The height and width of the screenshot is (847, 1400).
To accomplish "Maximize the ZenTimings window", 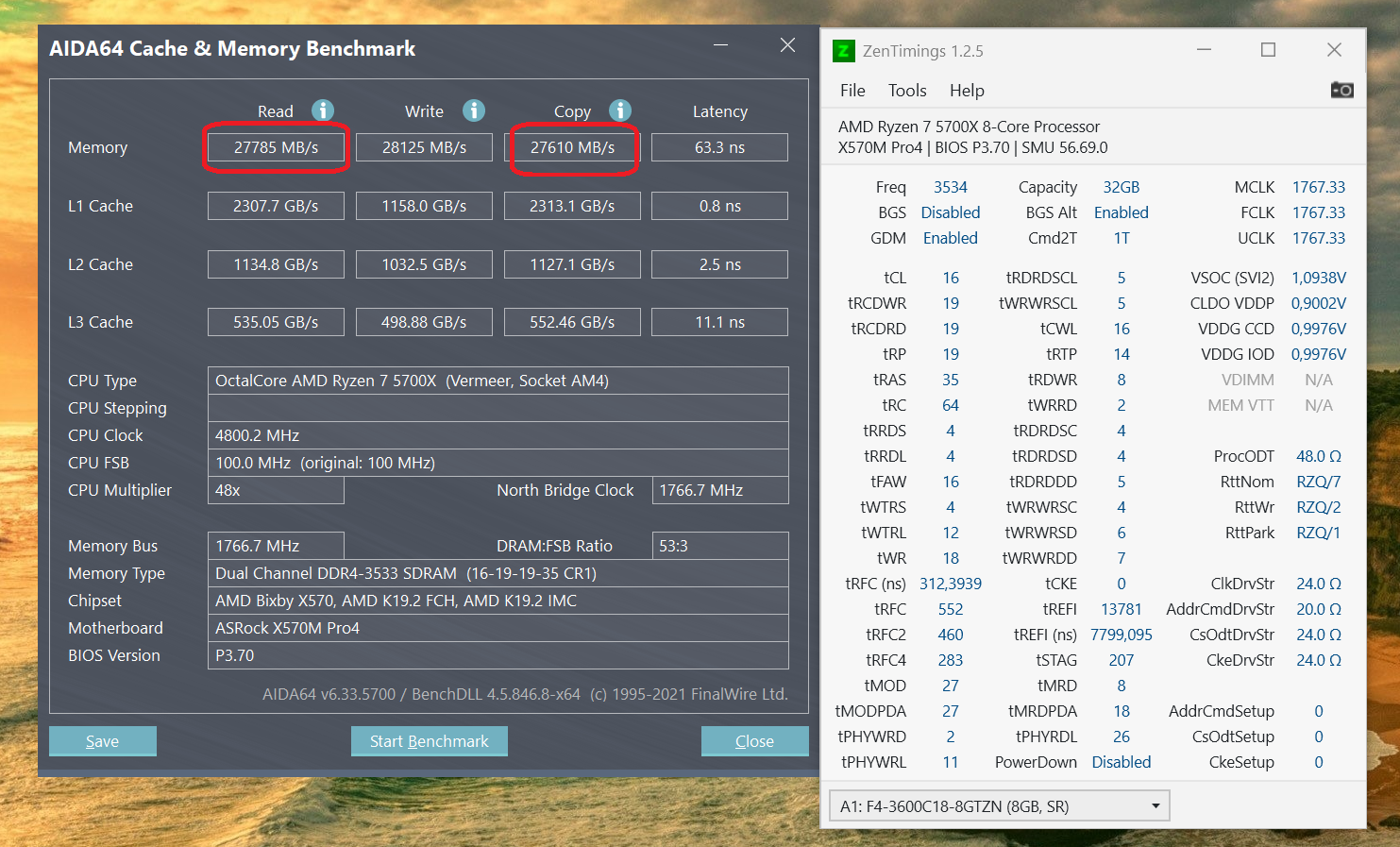I will [1268, 50].
